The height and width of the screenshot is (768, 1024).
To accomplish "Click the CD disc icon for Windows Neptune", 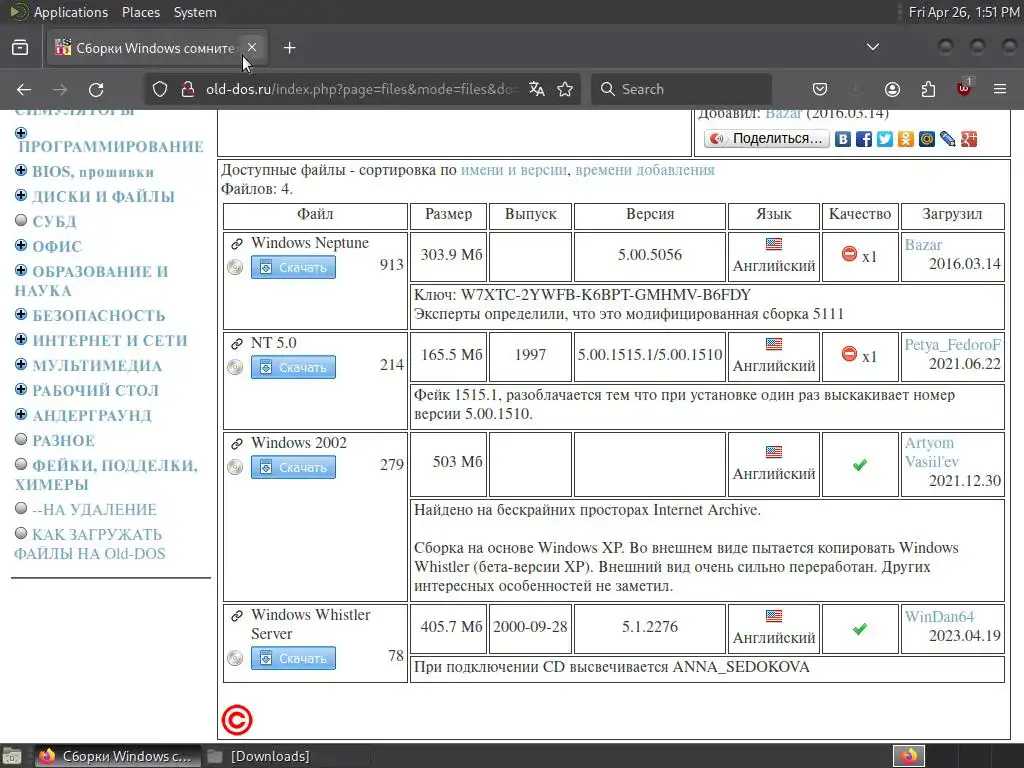I will (x=235, y=267).
